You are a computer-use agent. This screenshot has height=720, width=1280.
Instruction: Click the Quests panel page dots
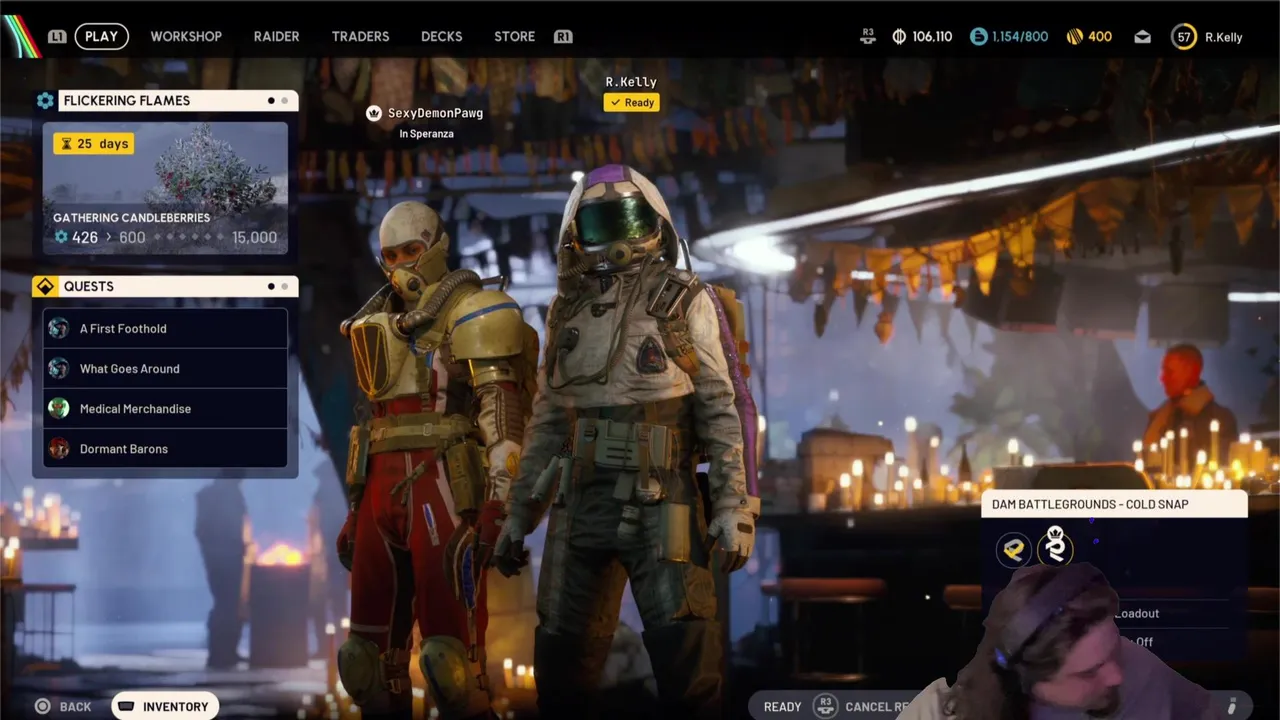277,286
